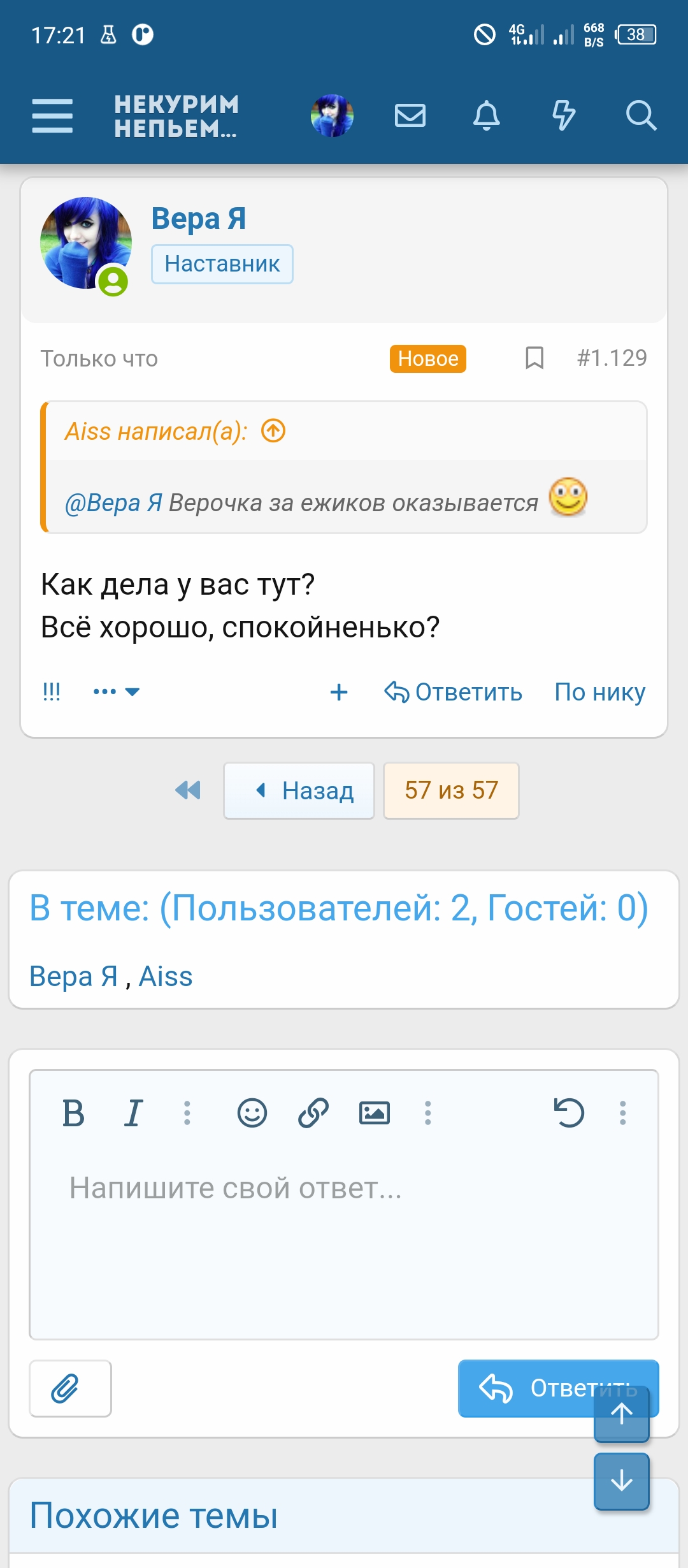Jump to Aiss's quoted original post

273,431
